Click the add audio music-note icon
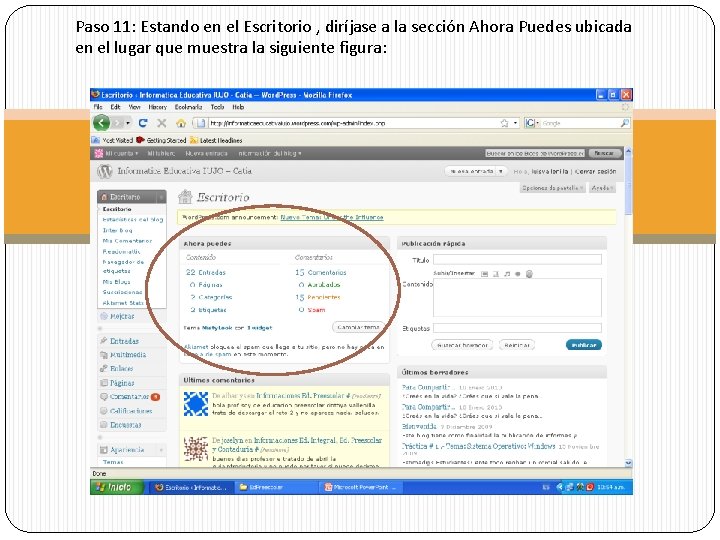The width and height of the screenshot is (720, 540). coord(507,274)
